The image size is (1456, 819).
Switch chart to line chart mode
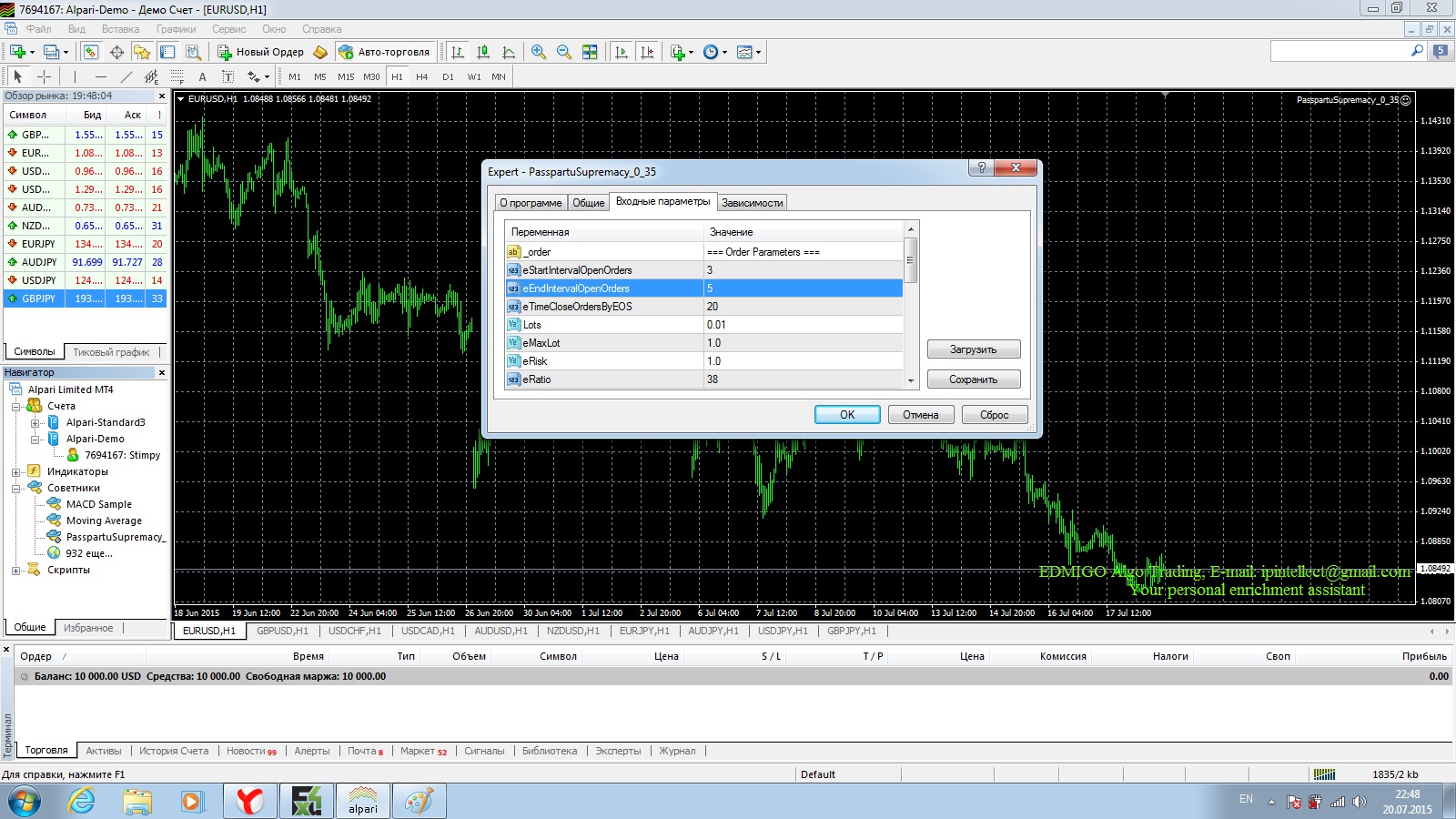click(x=509, y=52)
